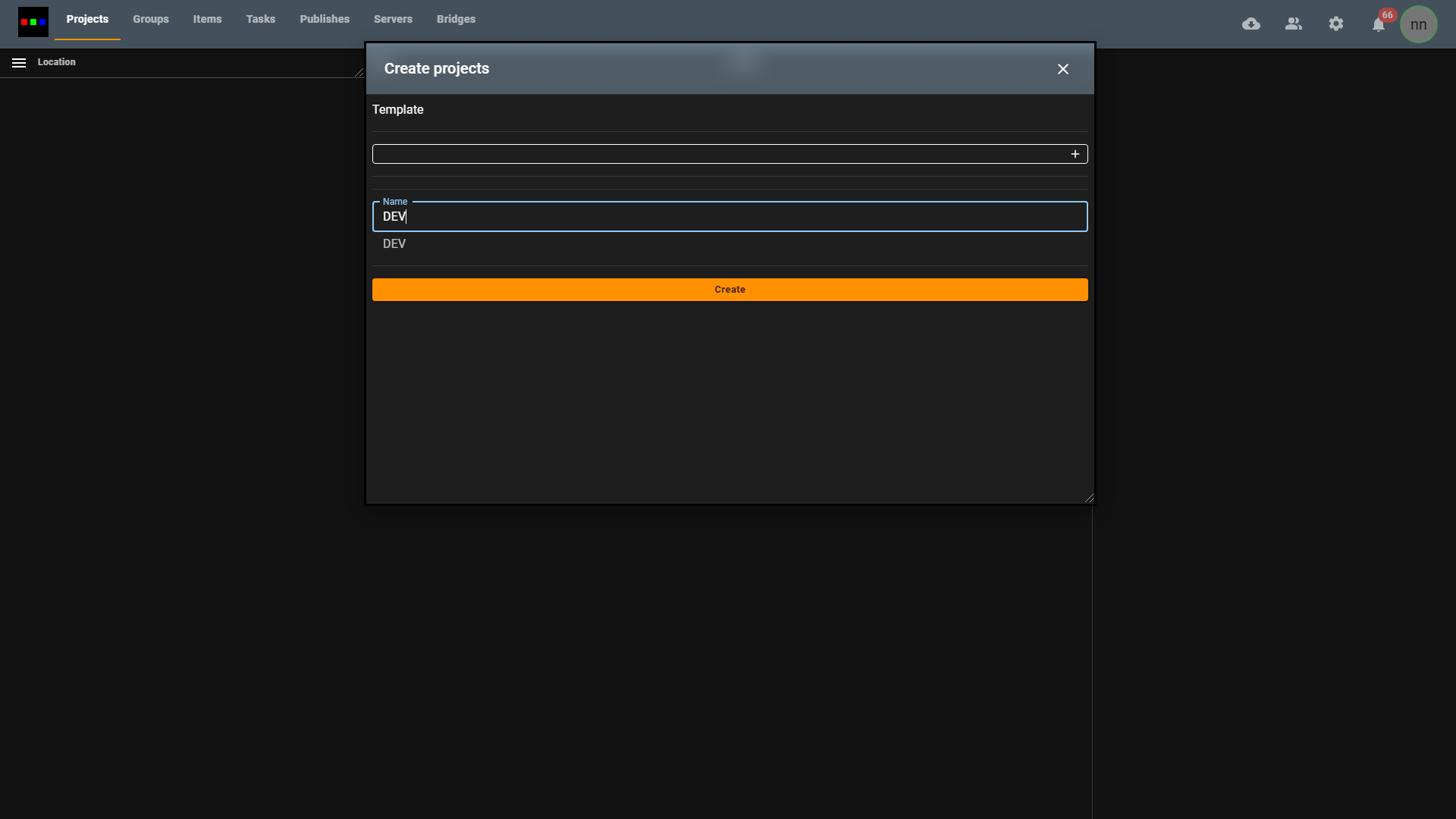Click inside the Name input containing DEV
This screenshot has width=1456, height=819.
coord(730,216)
